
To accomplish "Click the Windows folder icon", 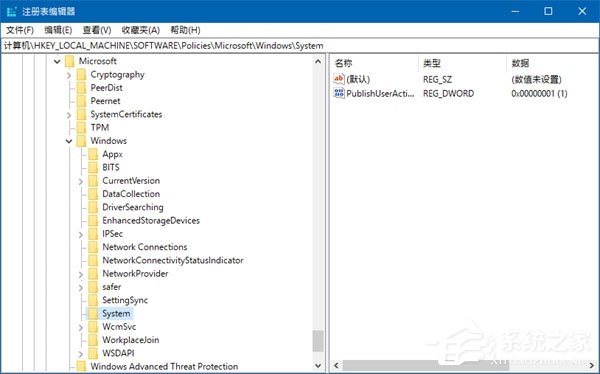I will [x=81, y=141].
